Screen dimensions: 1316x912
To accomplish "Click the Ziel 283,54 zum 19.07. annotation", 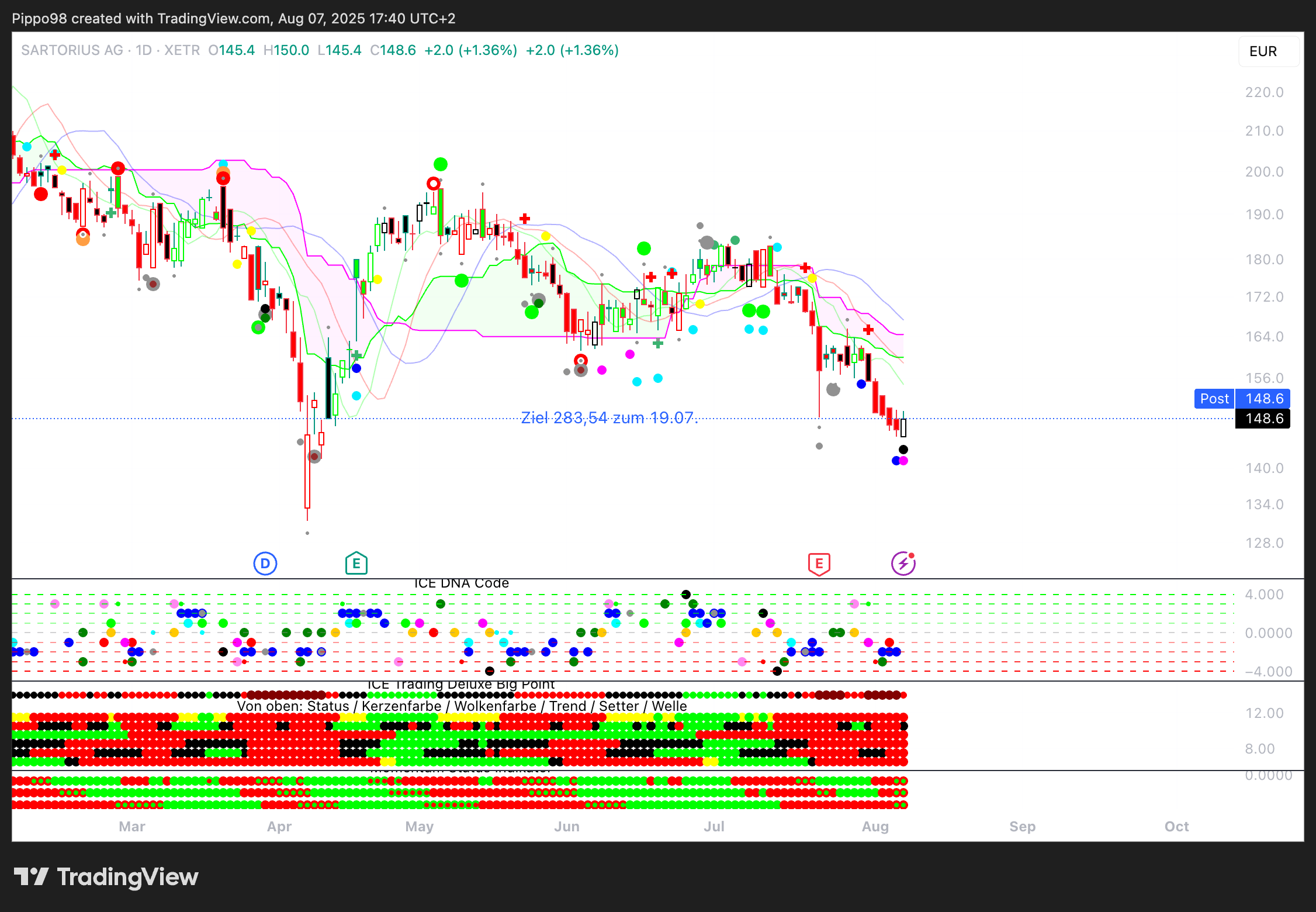I will tap(609, 418).
